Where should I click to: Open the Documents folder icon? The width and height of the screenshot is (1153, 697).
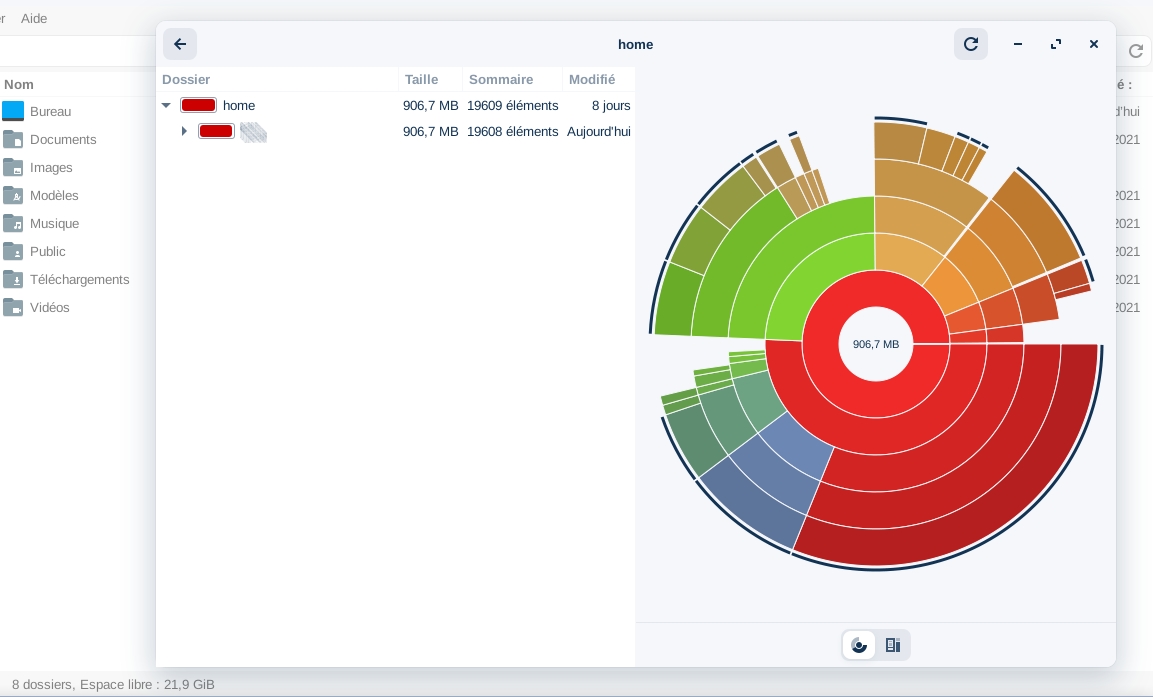(x=13, y=139)
